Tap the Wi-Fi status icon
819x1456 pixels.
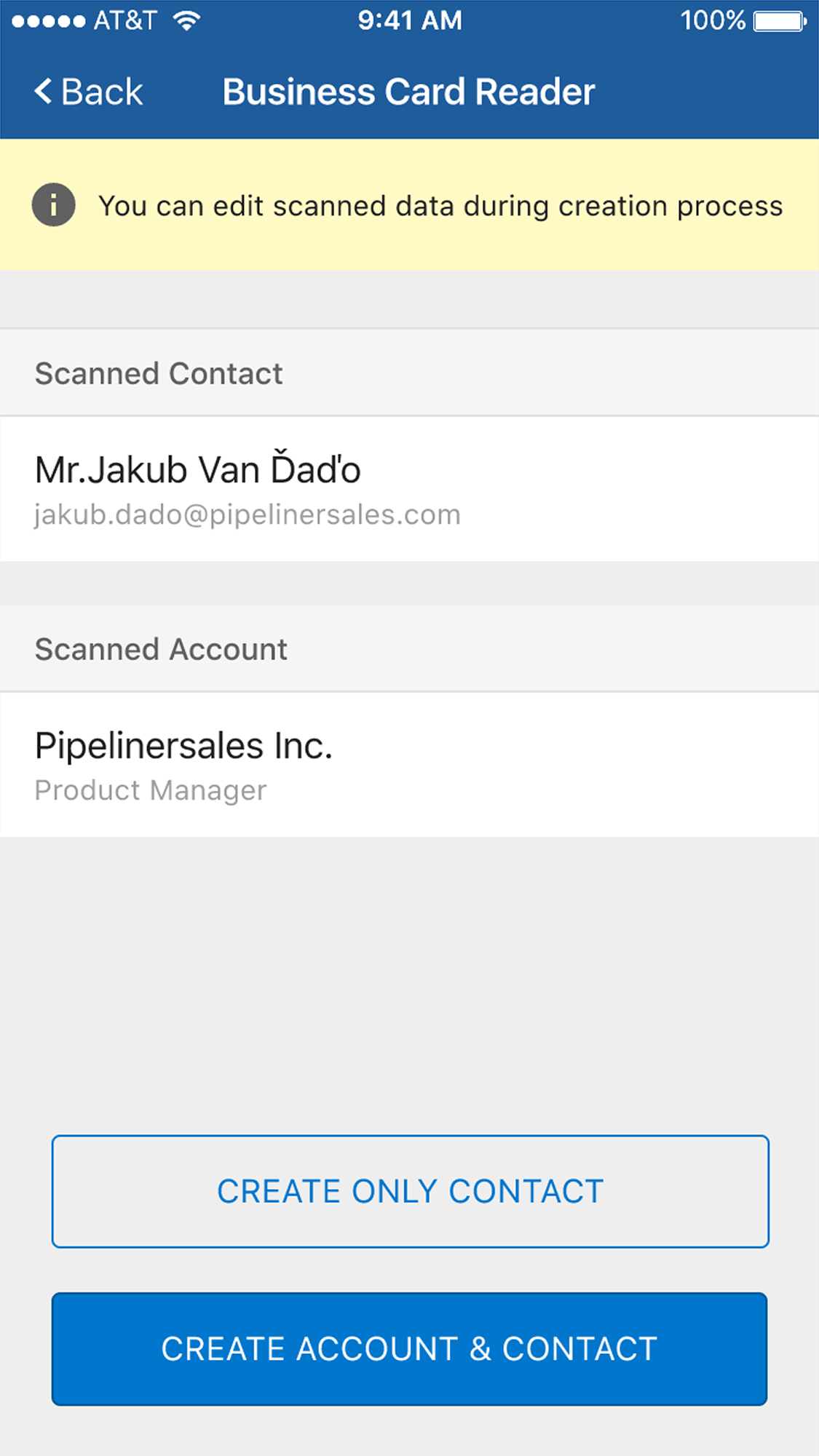click(x=187, y=20)
